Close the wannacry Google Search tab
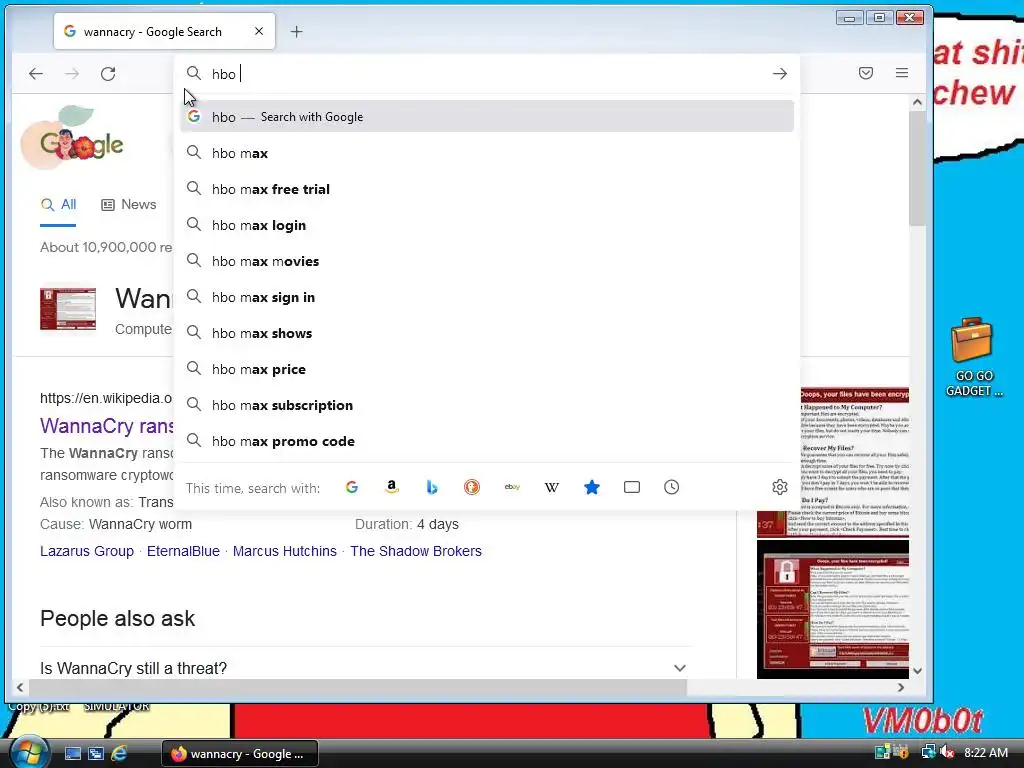This screenshot has height=768, width=1024. (259, 31)
